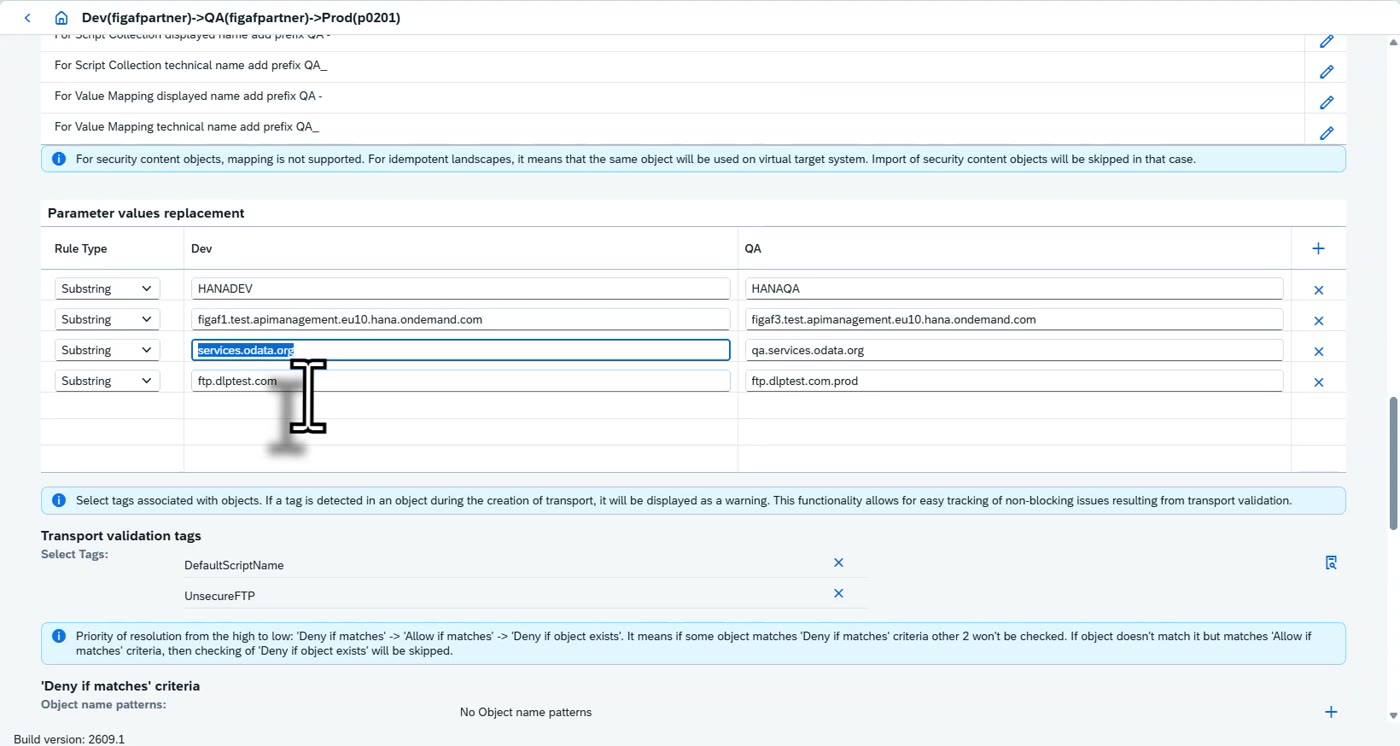Add an Object name pattern

(1331, 712)
